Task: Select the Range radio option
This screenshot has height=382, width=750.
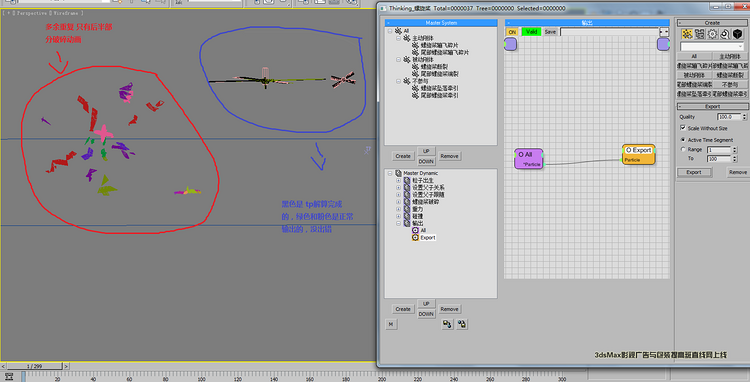Action: click(683, 149)
